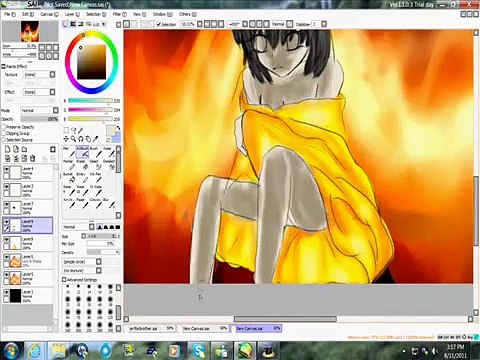
Task: Enable Advanced Settings checkbox
Action: 64,280
